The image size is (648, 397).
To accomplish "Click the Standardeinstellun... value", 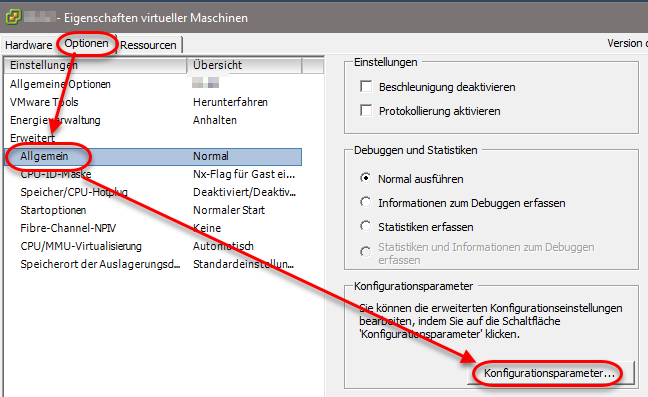I will tap(243, 264).
